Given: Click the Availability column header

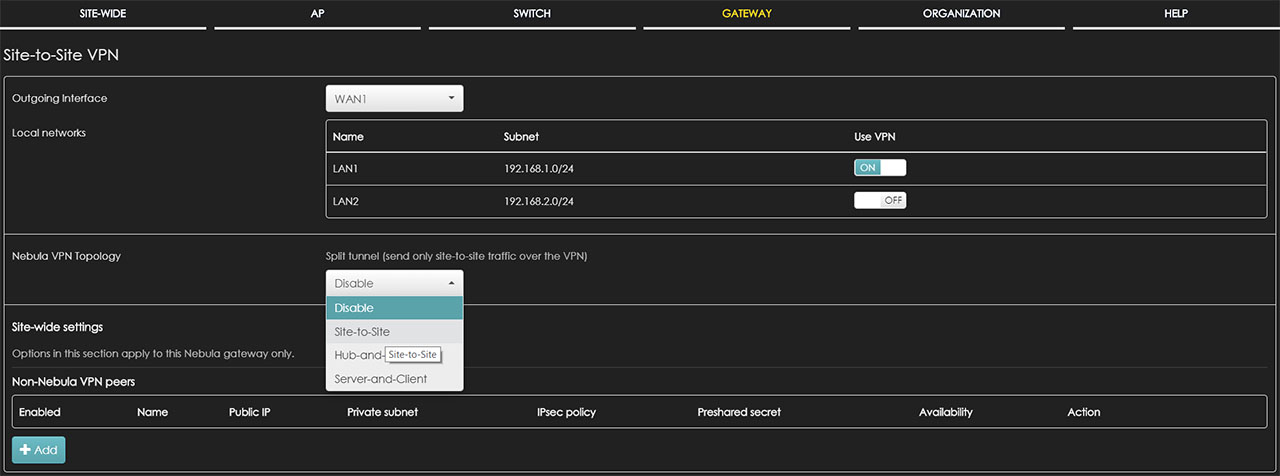Looking at the screenshot, I should (x=945, y=412).
